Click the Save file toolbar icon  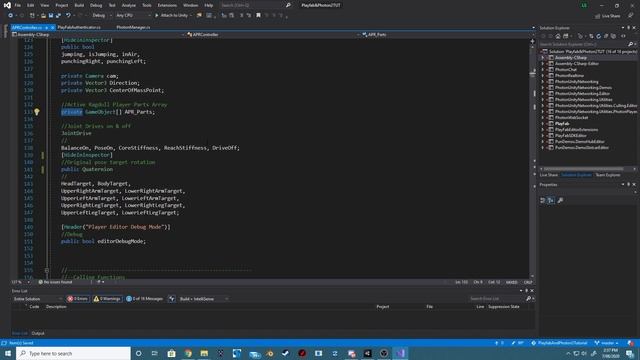point(51,16)
